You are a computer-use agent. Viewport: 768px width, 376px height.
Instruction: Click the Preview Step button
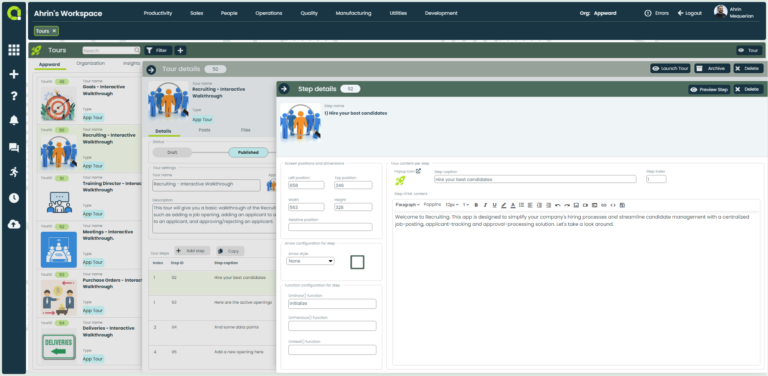tap(709, 90)
